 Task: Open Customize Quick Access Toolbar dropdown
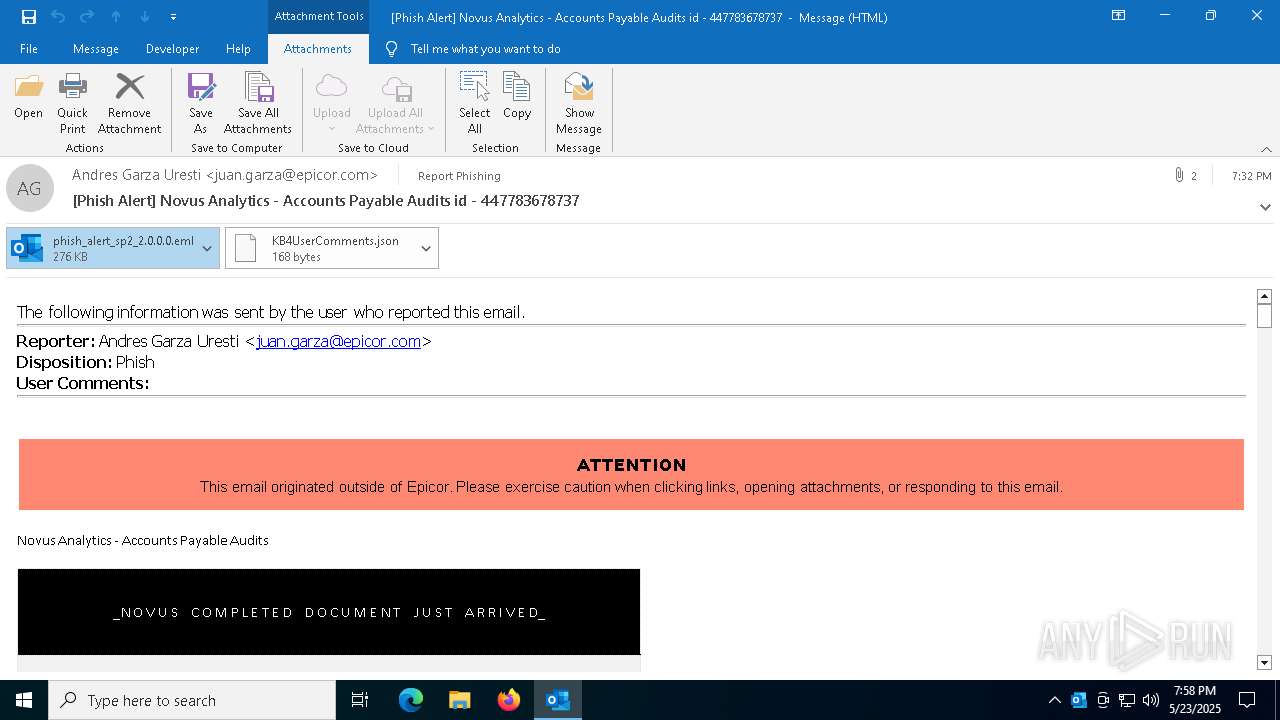[174, 17]
